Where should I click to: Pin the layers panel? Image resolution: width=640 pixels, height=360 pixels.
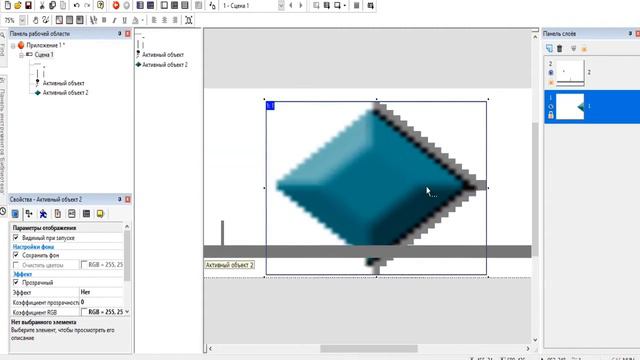click(630, 33)
